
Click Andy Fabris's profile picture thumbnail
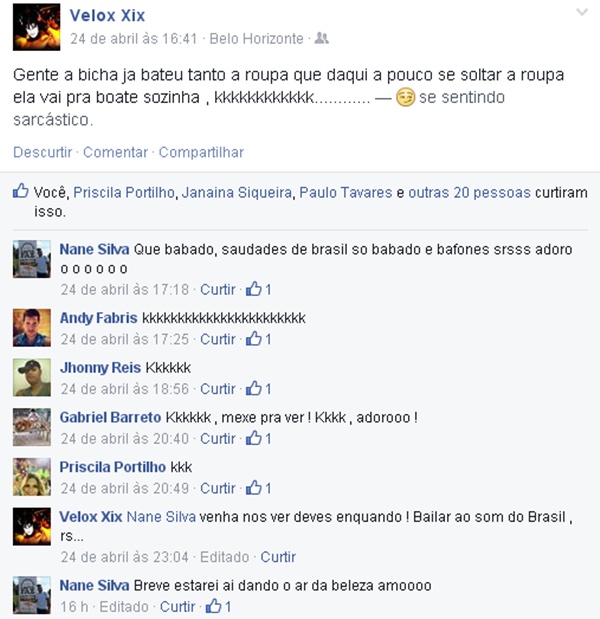click(32, 328)
